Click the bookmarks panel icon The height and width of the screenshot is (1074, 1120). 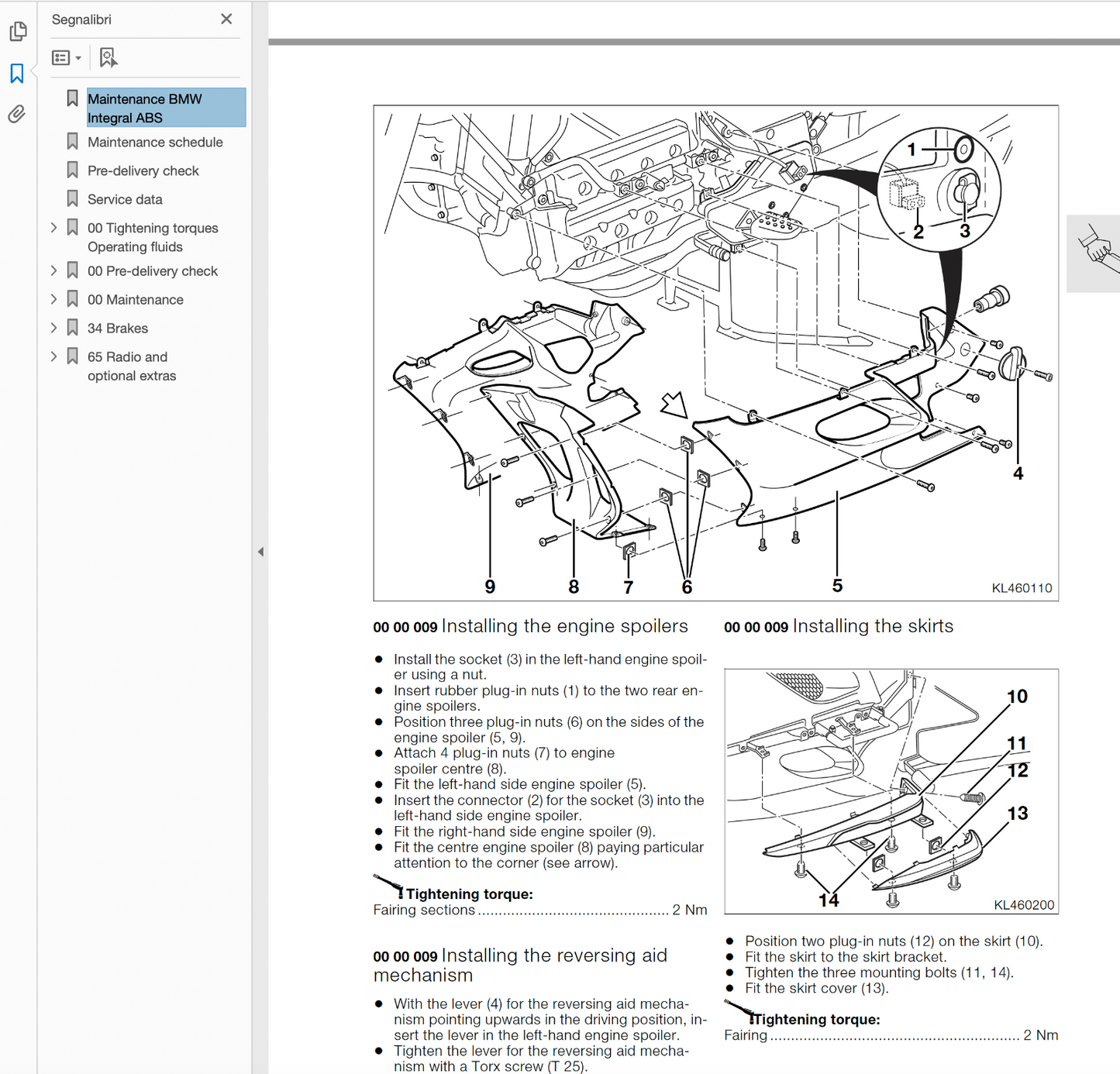(17, 74)
